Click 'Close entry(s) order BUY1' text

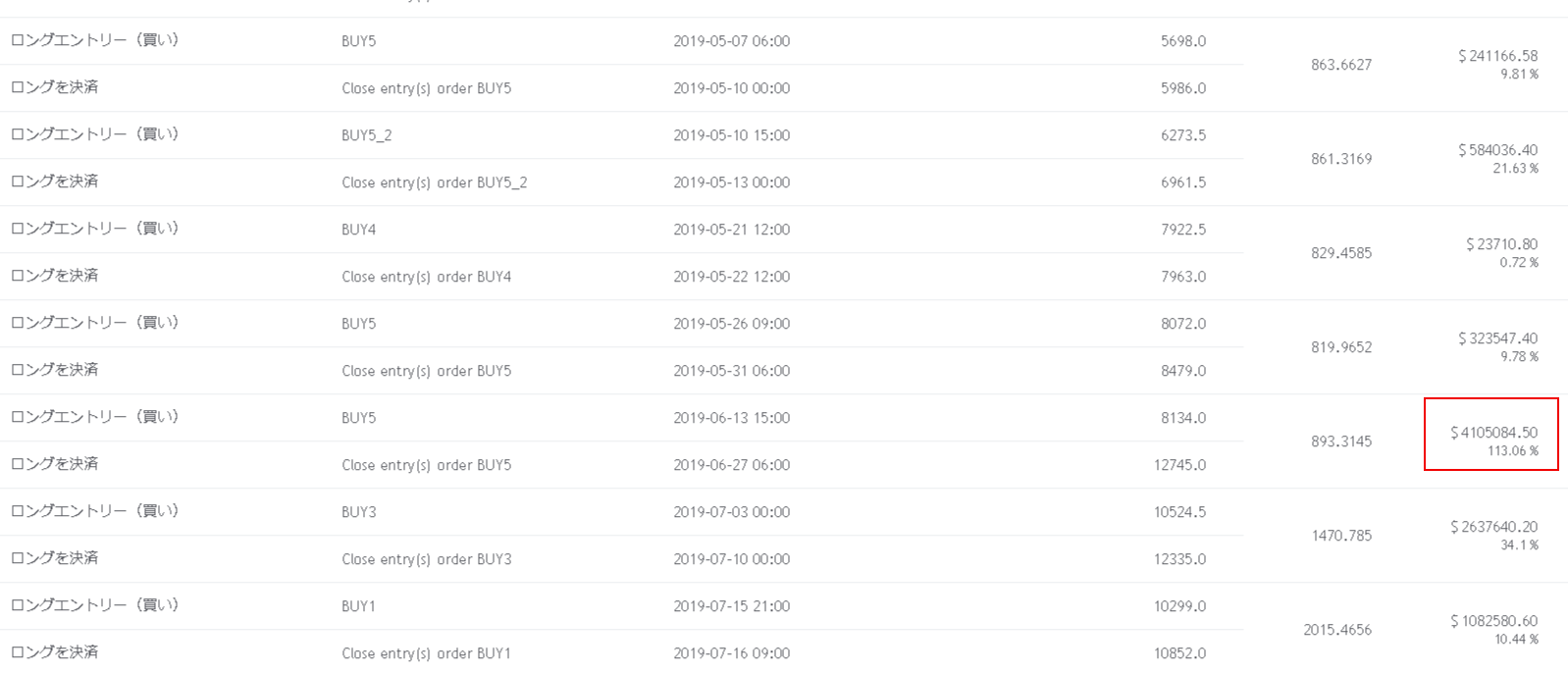[426, 653]
